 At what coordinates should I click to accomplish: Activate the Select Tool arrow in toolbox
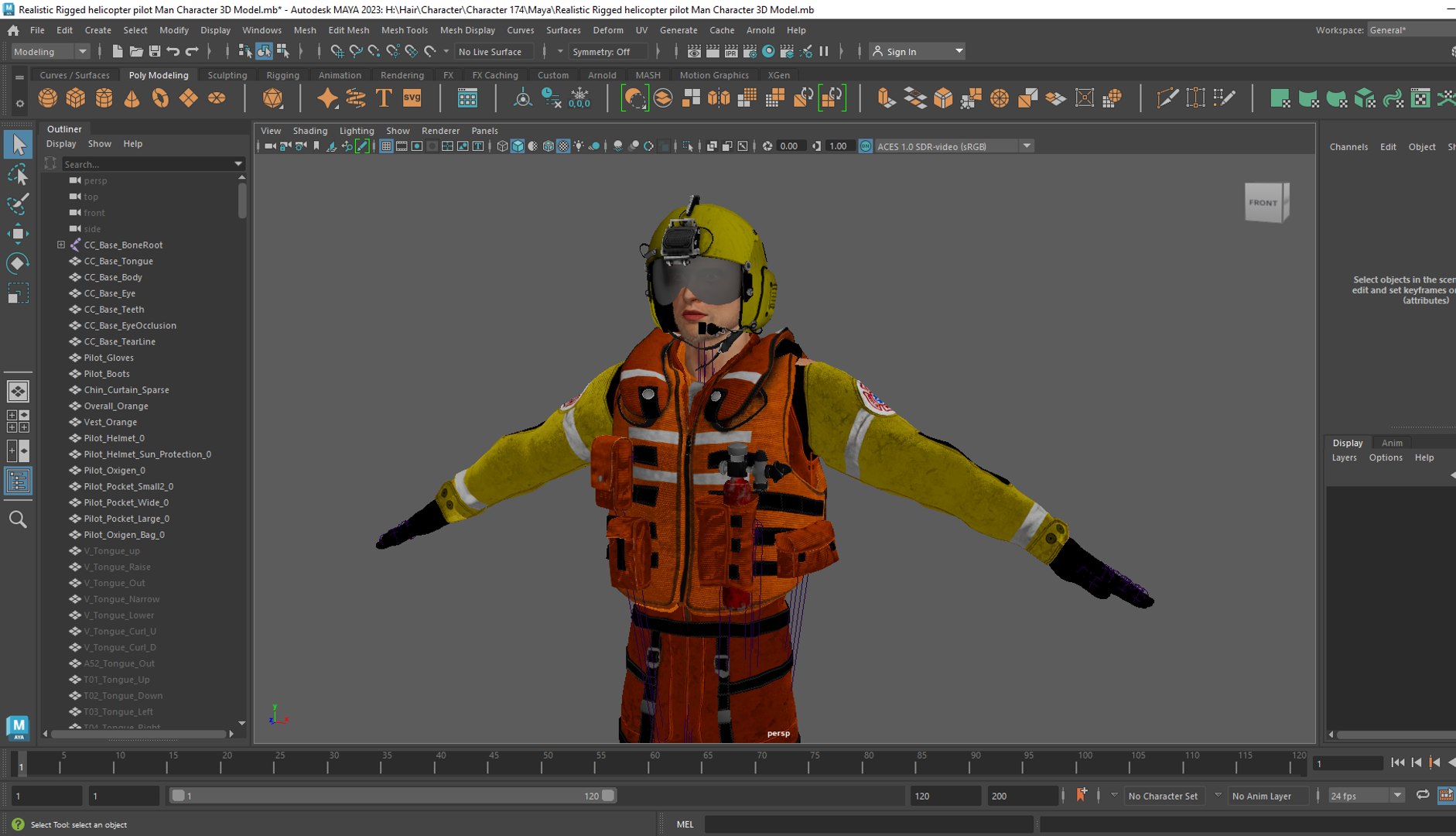18,144
